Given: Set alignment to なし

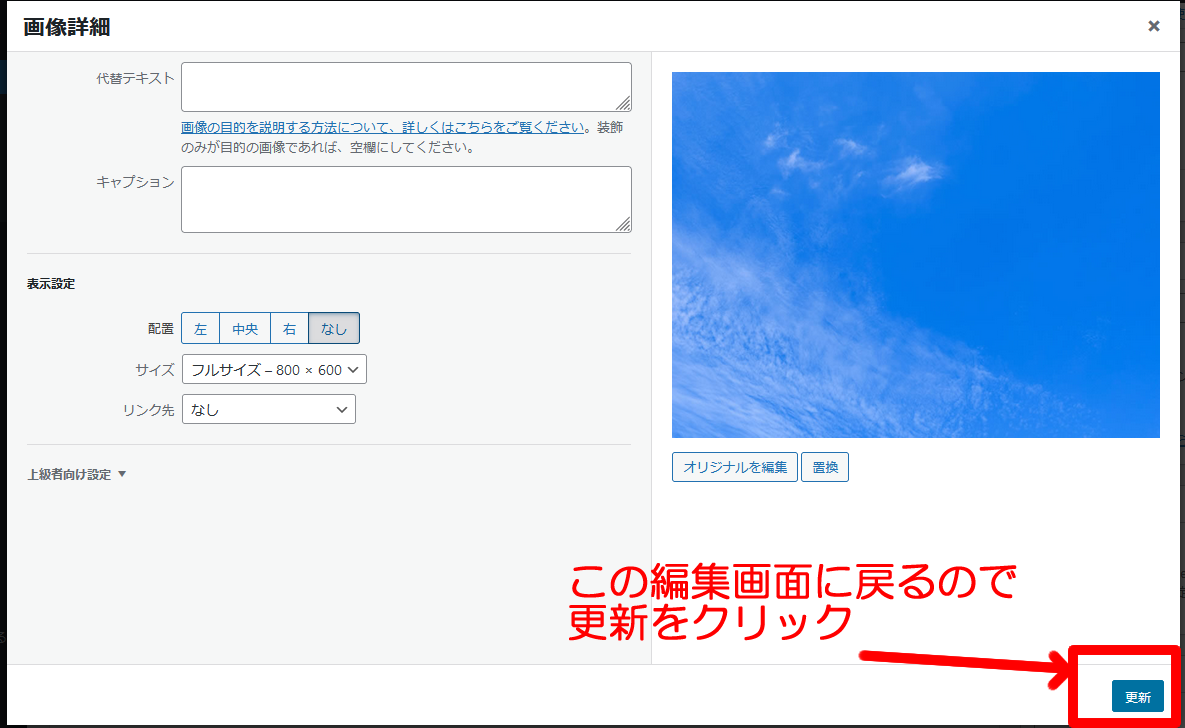Looking at the screenshot, I should pos(333,328).
